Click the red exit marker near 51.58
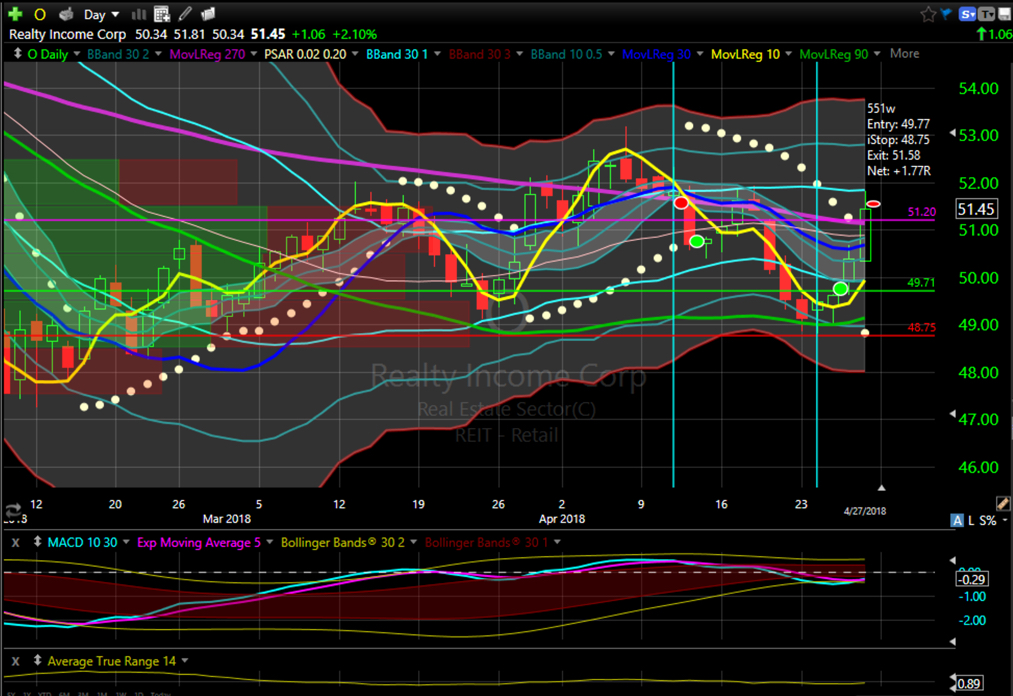The width and height of the screenshot is (1013, 696). (x=873, y=204)
